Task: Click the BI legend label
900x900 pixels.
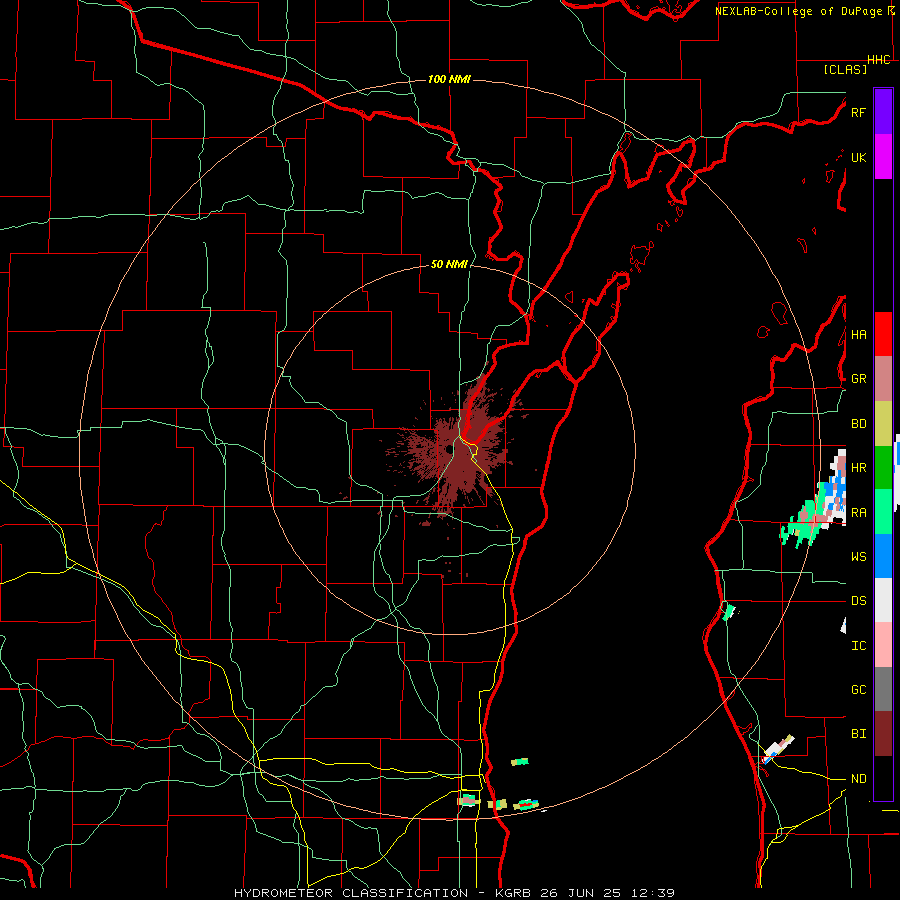Action: 858,734
